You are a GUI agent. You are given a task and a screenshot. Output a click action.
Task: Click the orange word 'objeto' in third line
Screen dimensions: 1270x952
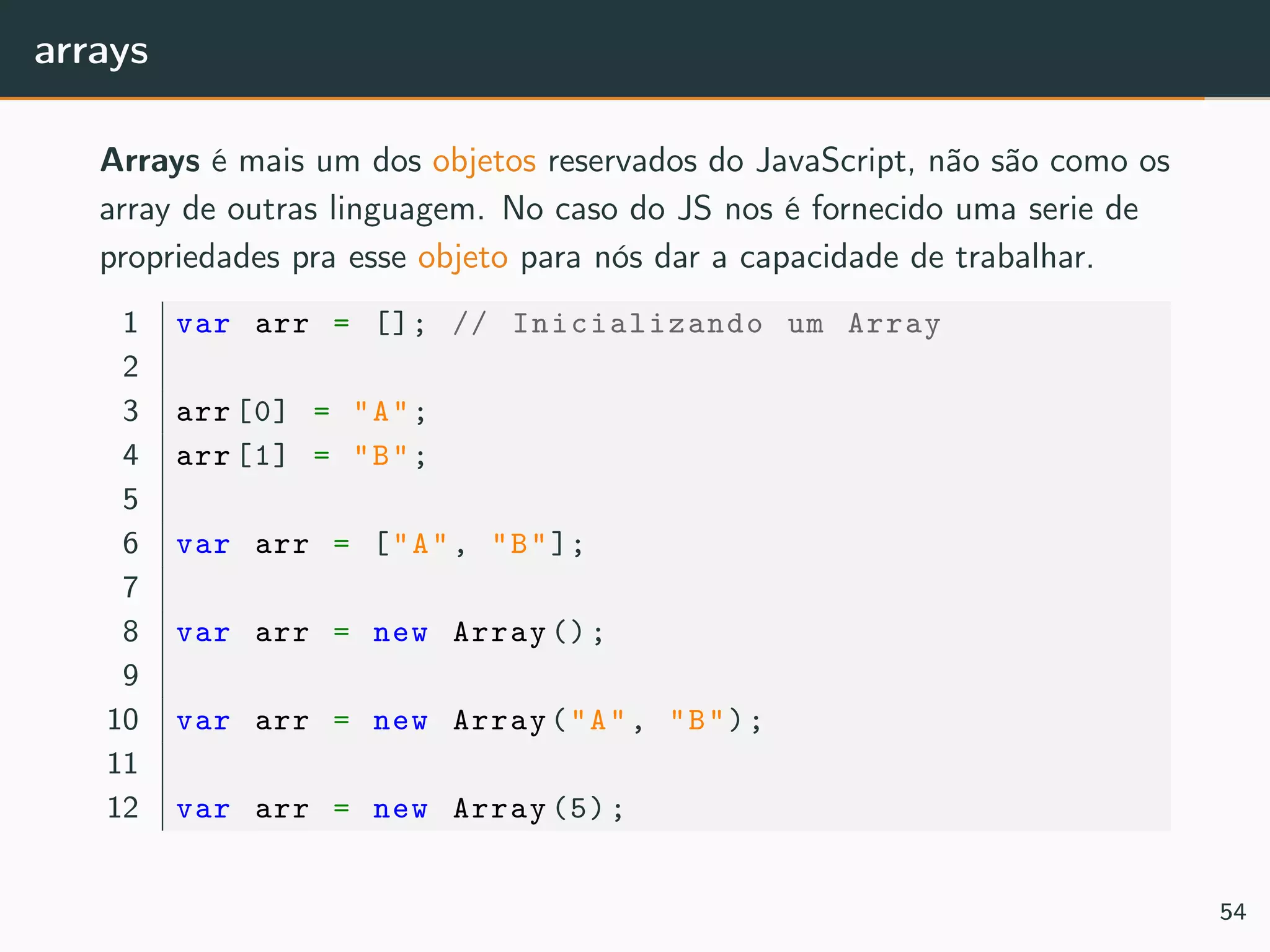point(463,258)
